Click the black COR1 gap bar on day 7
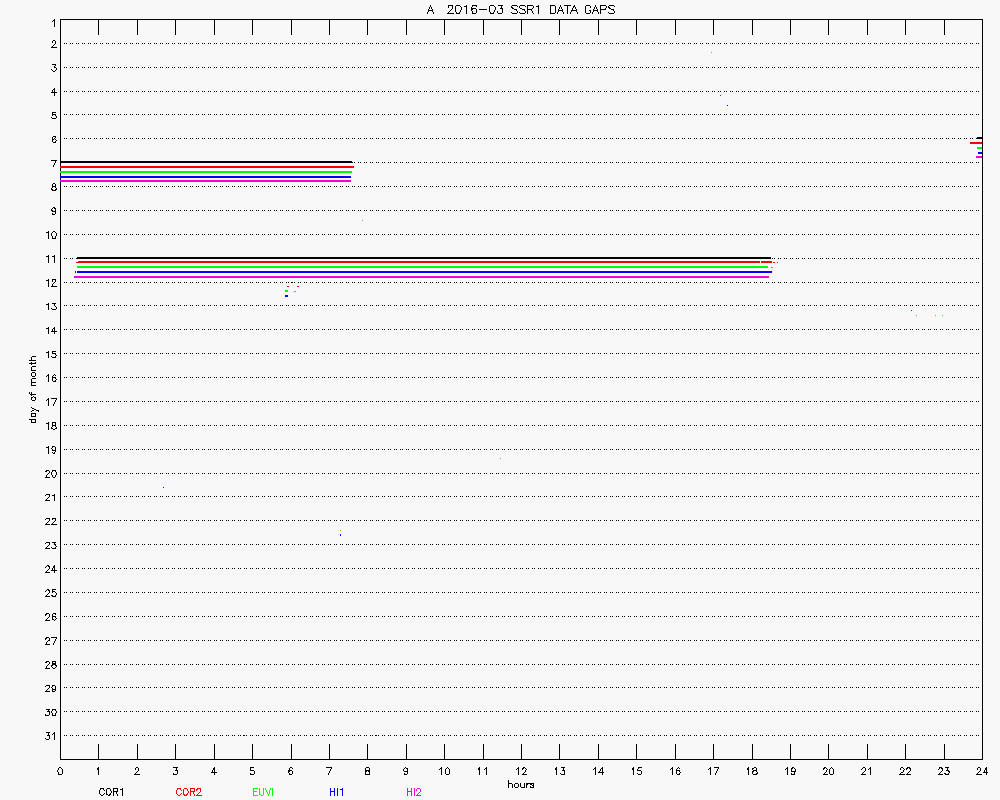 (206, 162)
